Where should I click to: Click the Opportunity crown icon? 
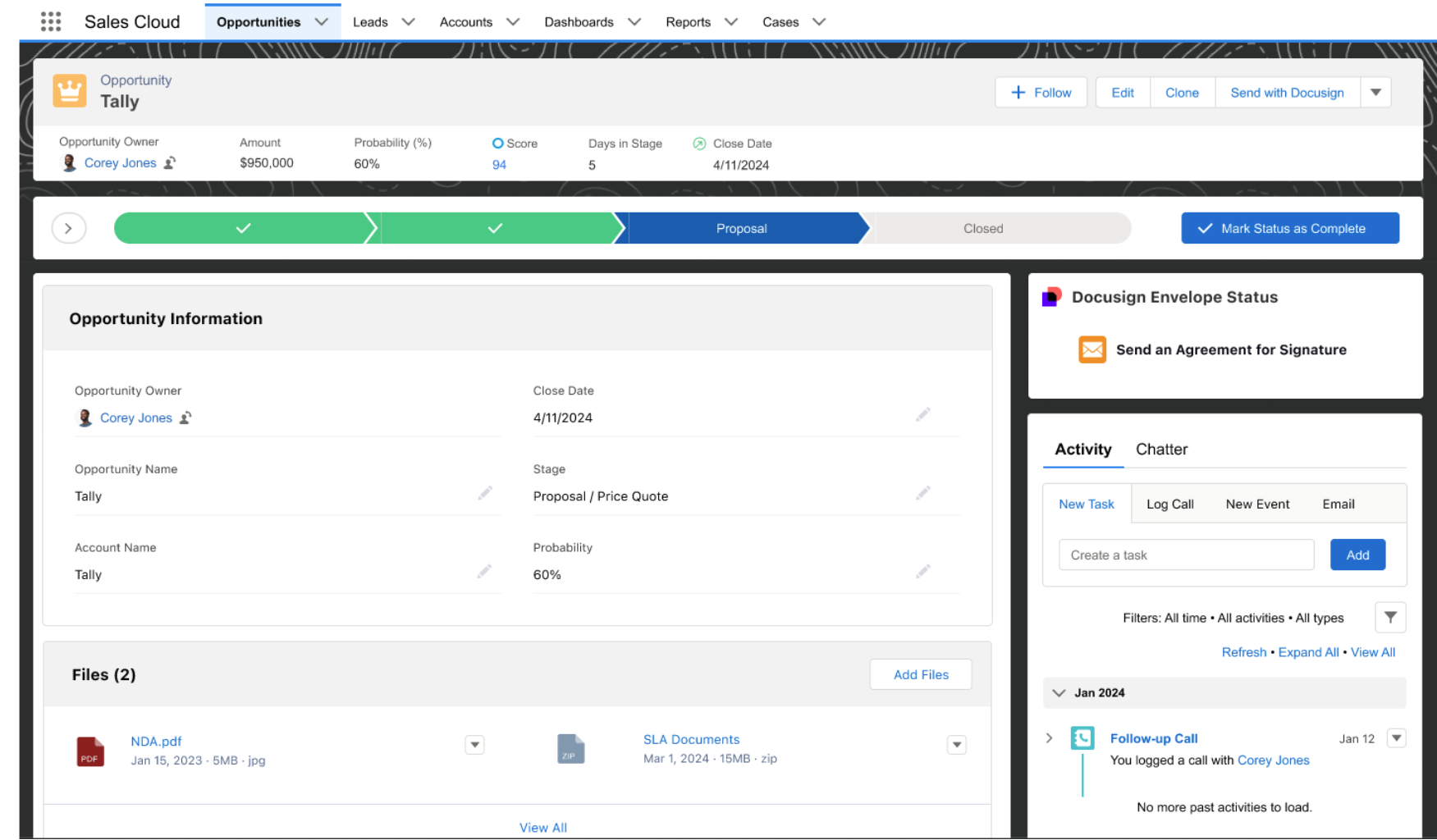[70, 91]
